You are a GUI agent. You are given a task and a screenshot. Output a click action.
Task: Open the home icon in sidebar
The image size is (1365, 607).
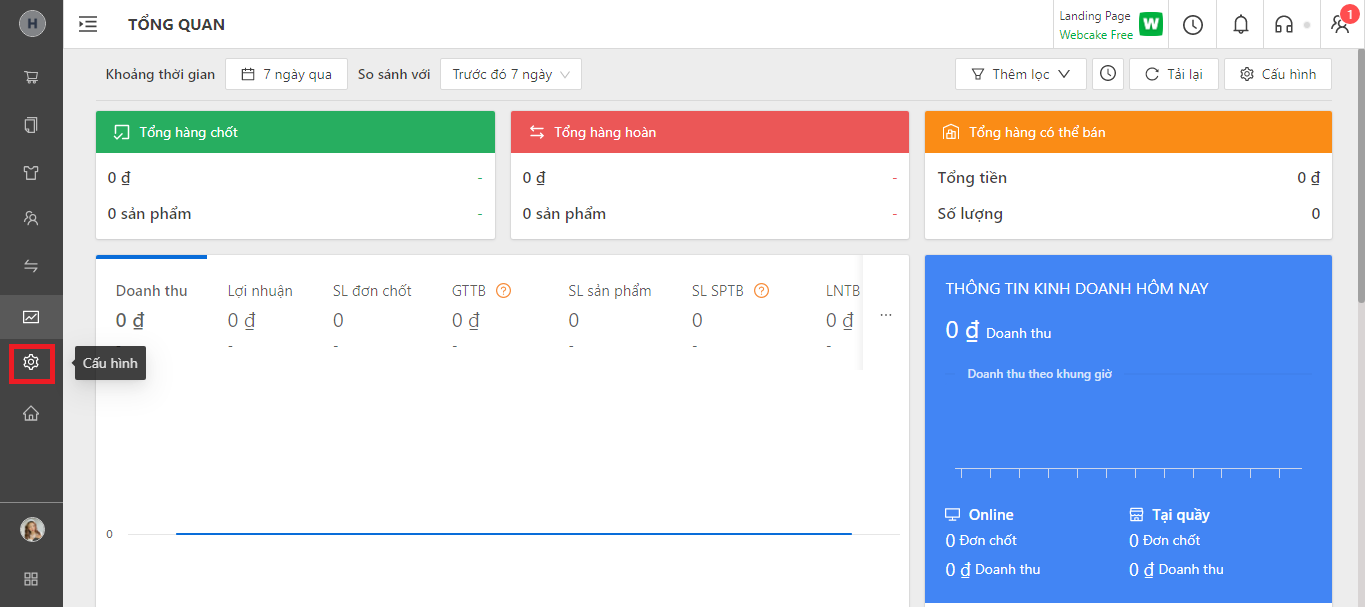31,413
